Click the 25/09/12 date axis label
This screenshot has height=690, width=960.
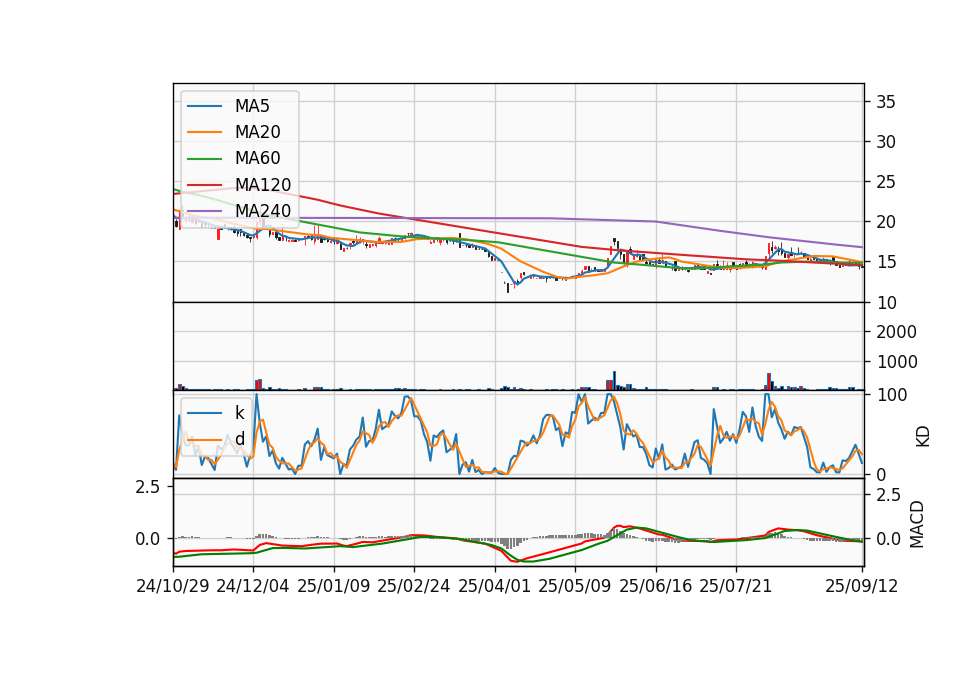(861, 586)
